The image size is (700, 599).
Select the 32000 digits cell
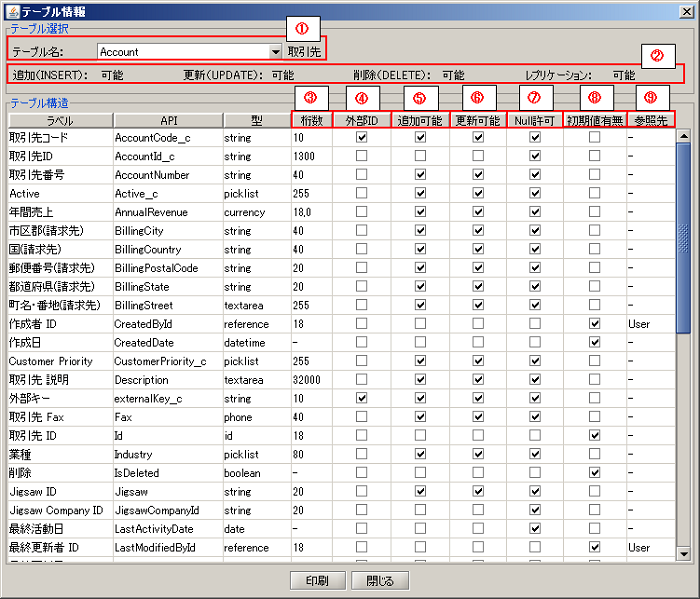pos(312,380)
